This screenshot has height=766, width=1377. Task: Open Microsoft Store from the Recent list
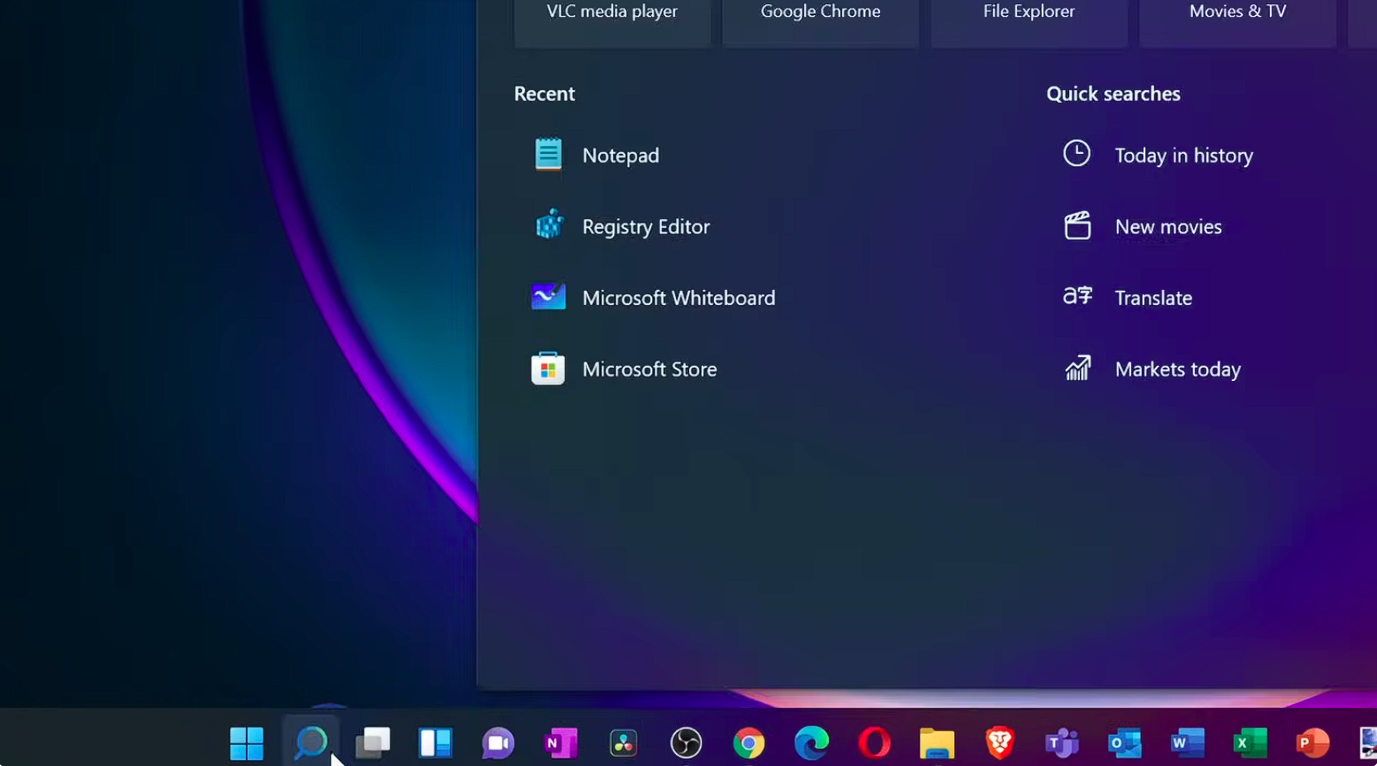pyautogui.click(x=625, y=369)
